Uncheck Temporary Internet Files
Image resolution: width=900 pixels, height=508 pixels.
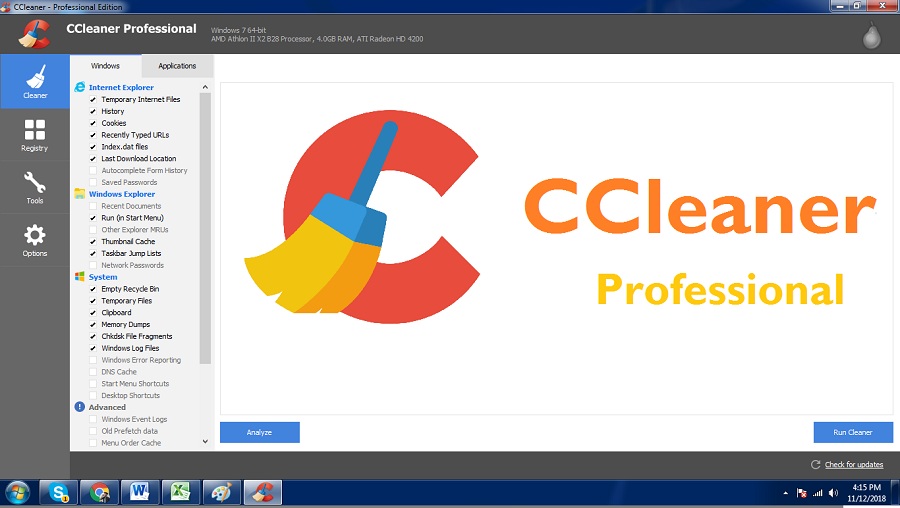click(93, 99)
